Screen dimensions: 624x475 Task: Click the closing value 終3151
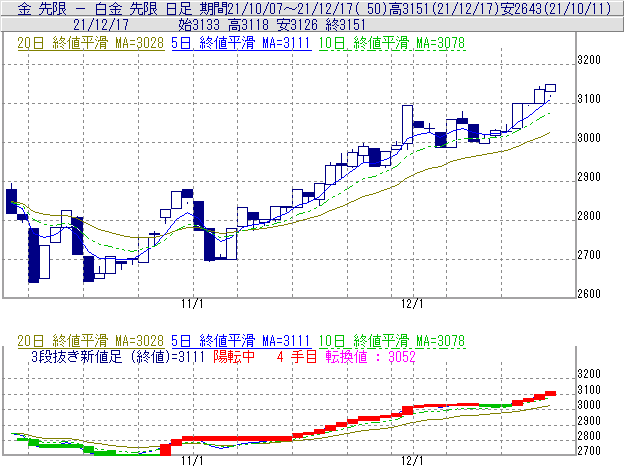(x=345, y=25)
